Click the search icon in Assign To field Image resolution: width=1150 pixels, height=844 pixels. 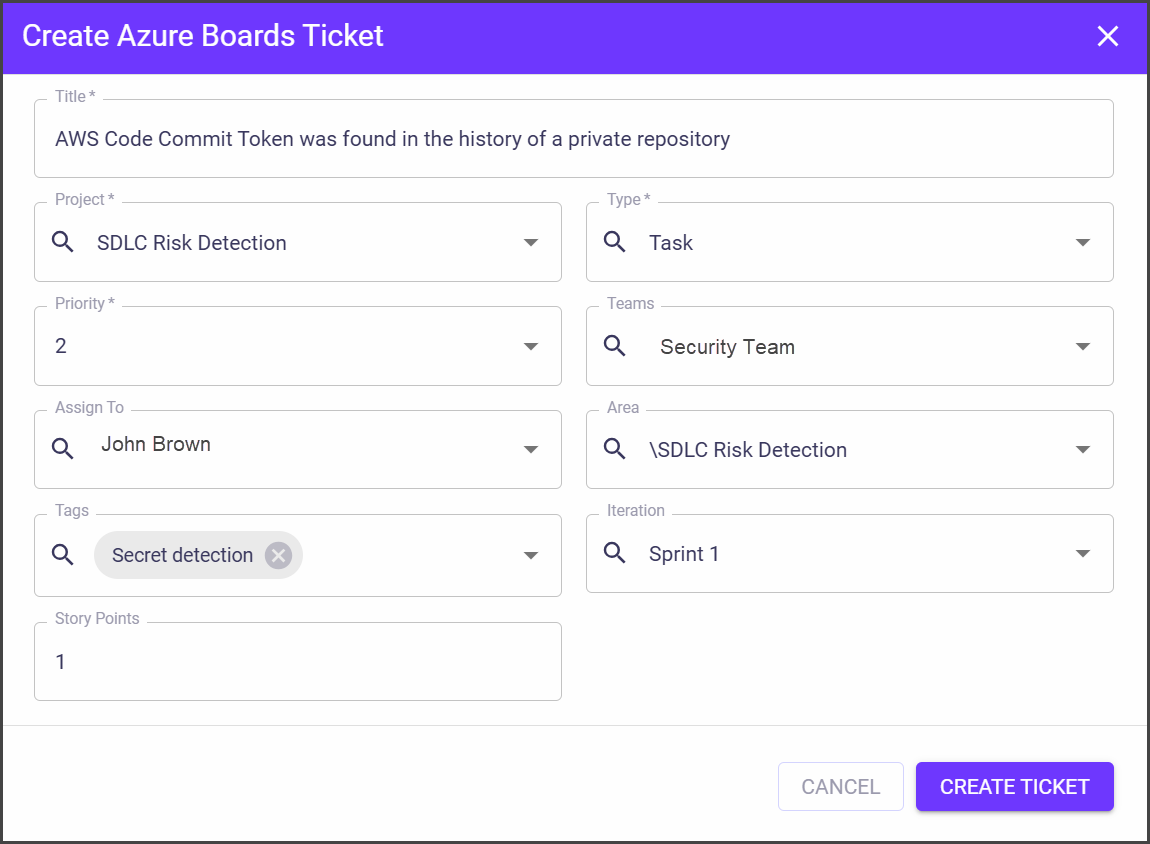[62, 449]
